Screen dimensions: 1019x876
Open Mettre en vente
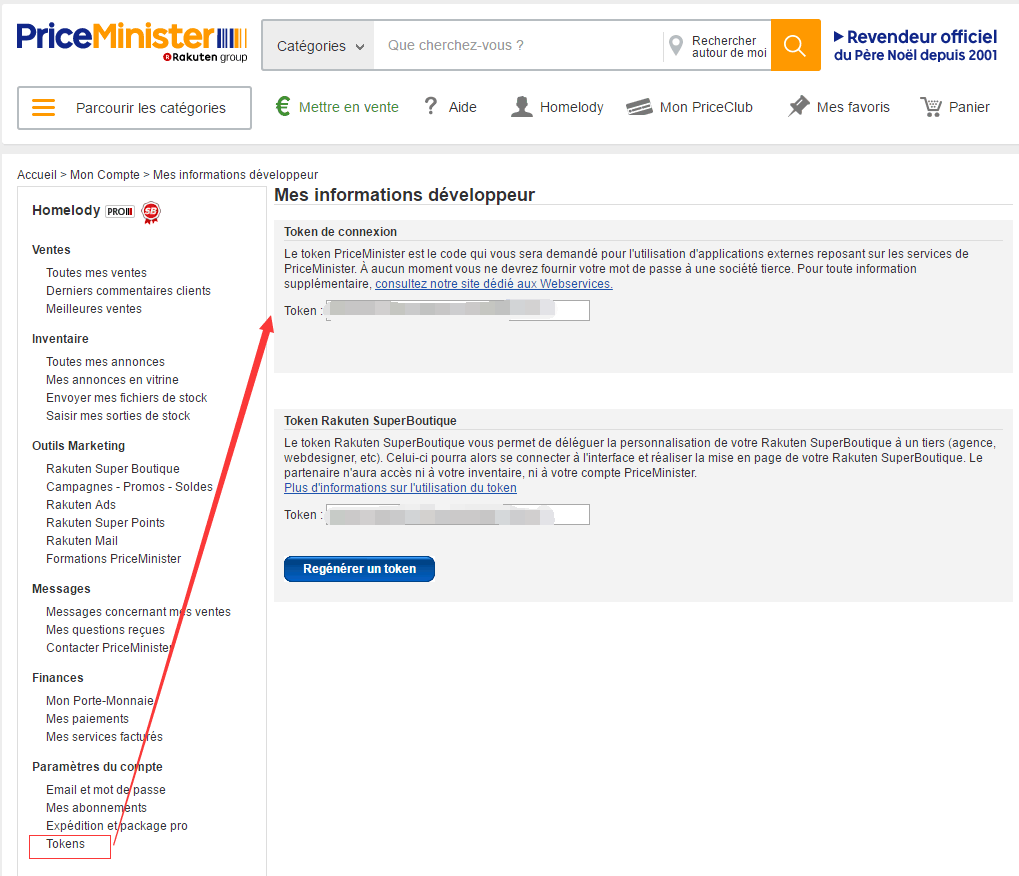[x=348, y=107]
